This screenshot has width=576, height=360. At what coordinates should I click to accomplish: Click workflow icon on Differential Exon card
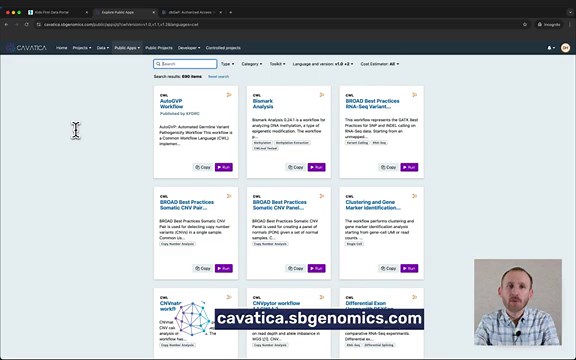tap(415, 297)
